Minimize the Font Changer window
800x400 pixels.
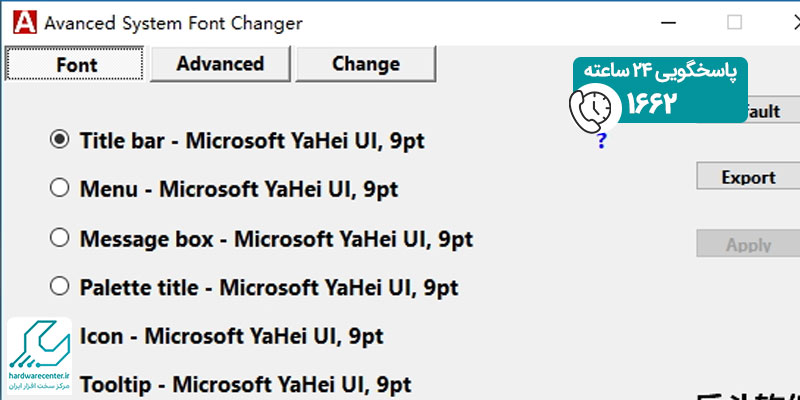[x=668, y=22]
